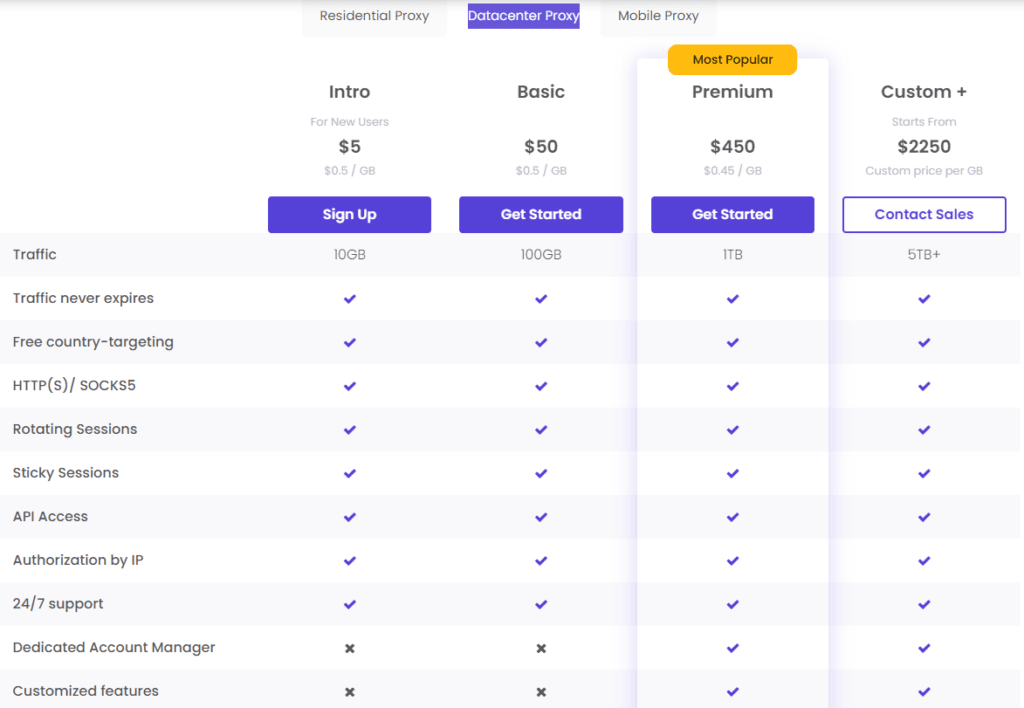Click Basic checkmark for HTTP(S)/ SOCKS5
Screen dimensions: 1024x708
coord(541,386)
